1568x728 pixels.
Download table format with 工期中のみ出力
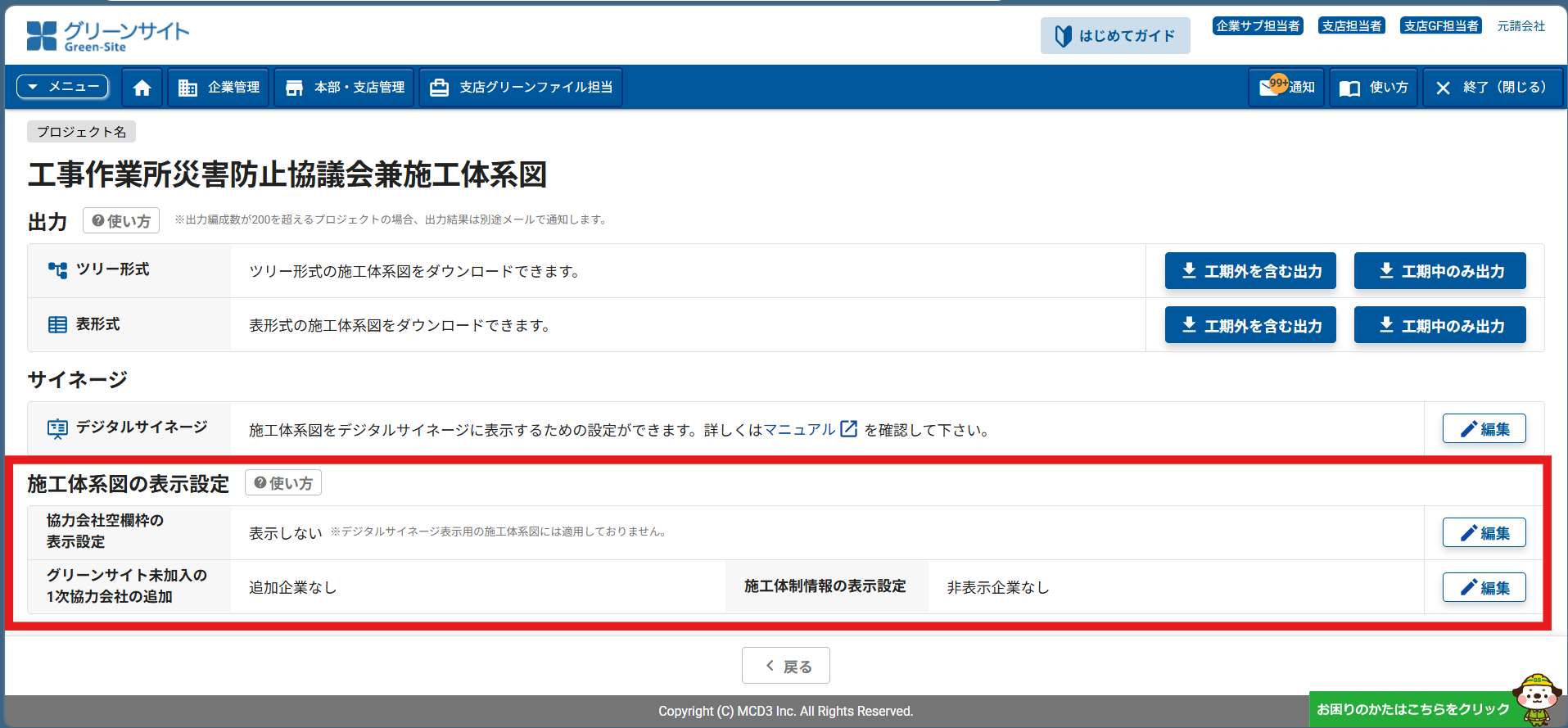(x=1439, y=326)
